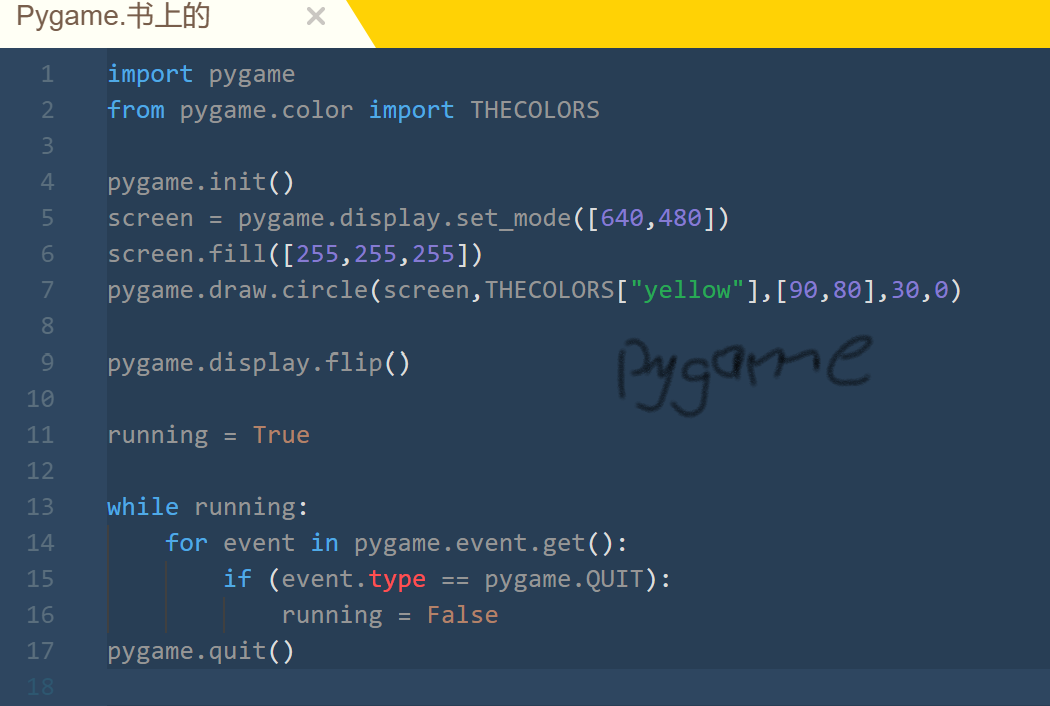This screenshot has height=706, width=1050.
Task: Click line number 13 in gutter
Action: coord(40,506)
